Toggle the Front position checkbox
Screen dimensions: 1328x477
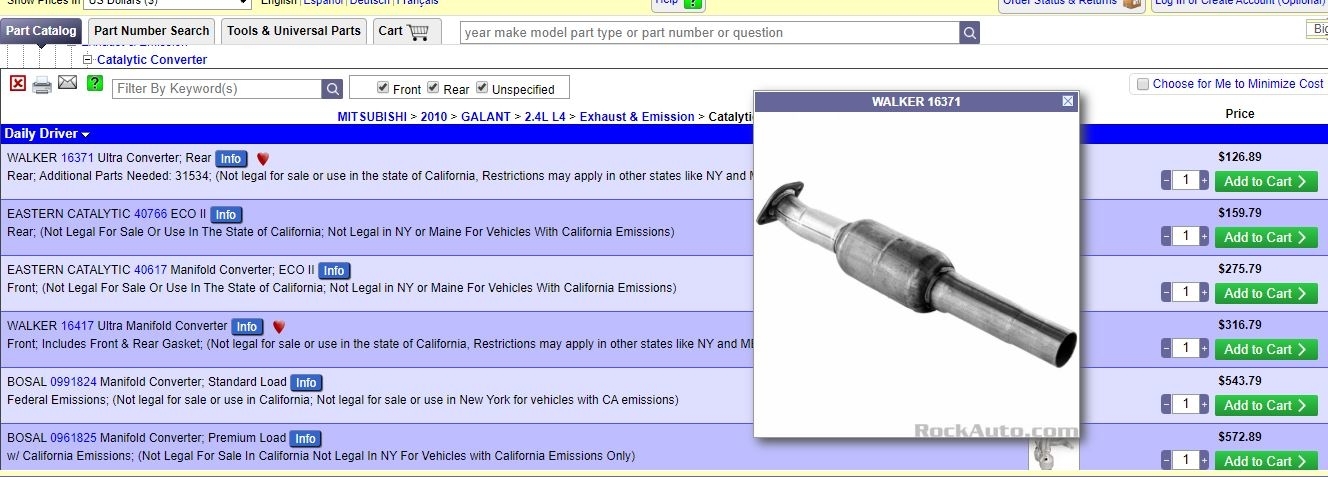tap(383, 88)
